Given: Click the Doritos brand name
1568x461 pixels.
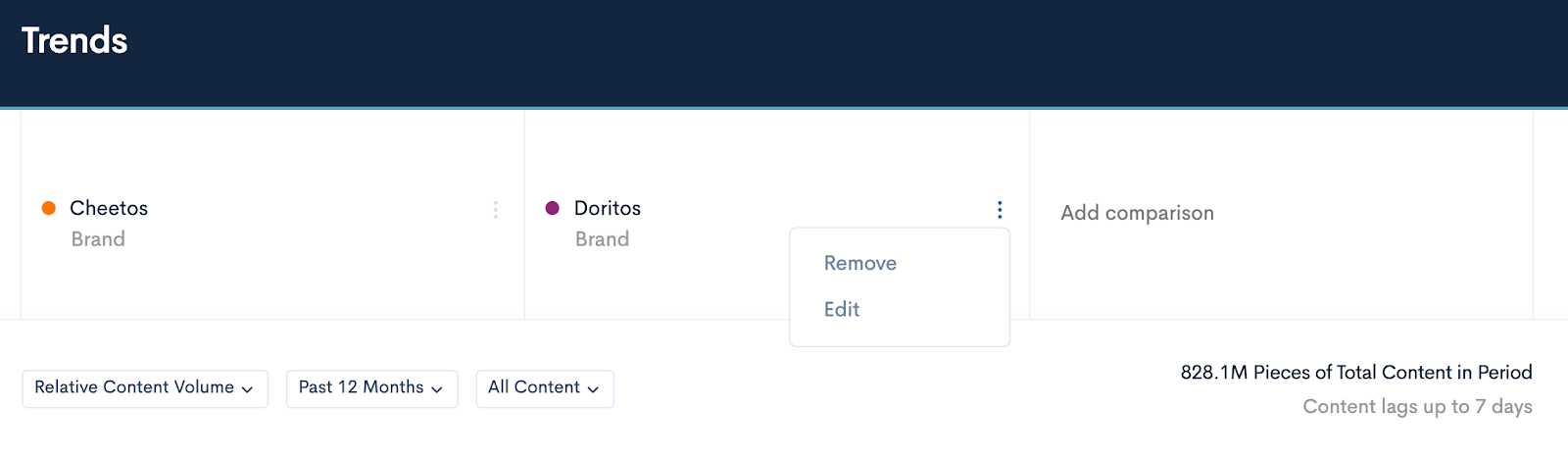Looking at the screenshot, I should click(608, 208).
